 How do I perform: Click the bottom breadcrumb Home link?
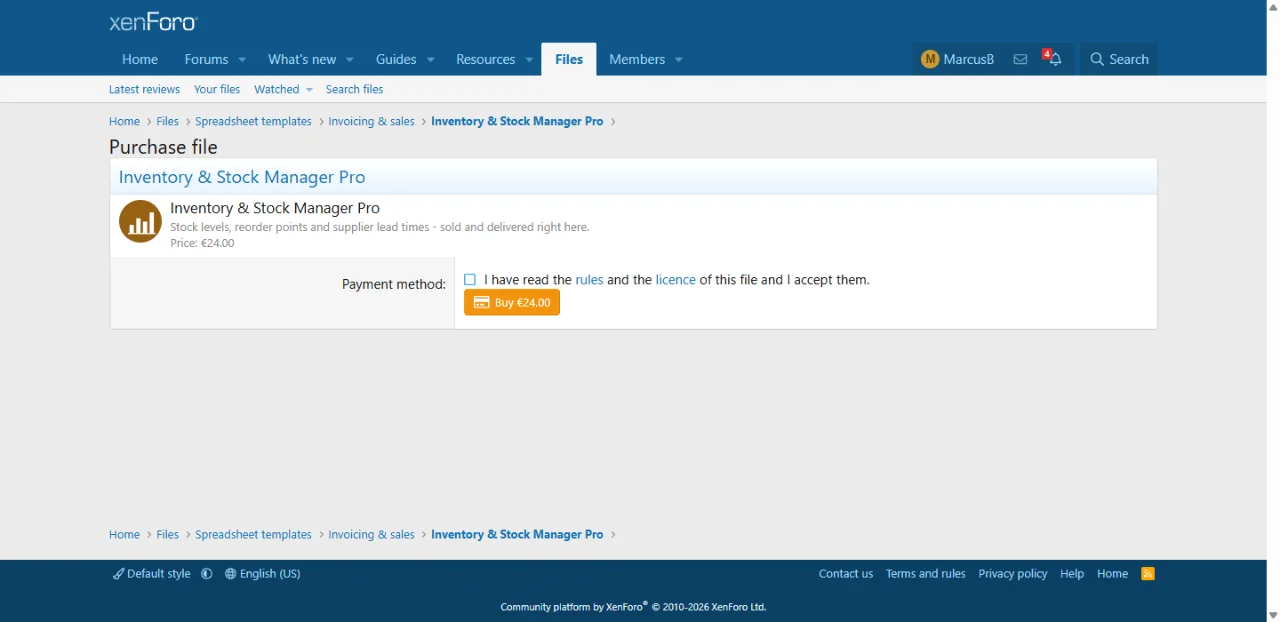(124, 535)
